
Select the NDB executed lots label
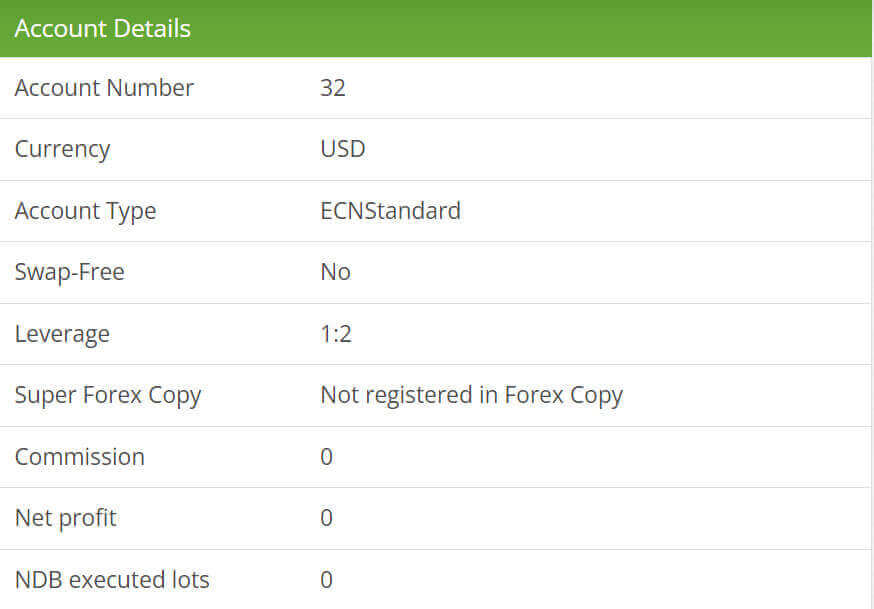(x=112, y=580)
